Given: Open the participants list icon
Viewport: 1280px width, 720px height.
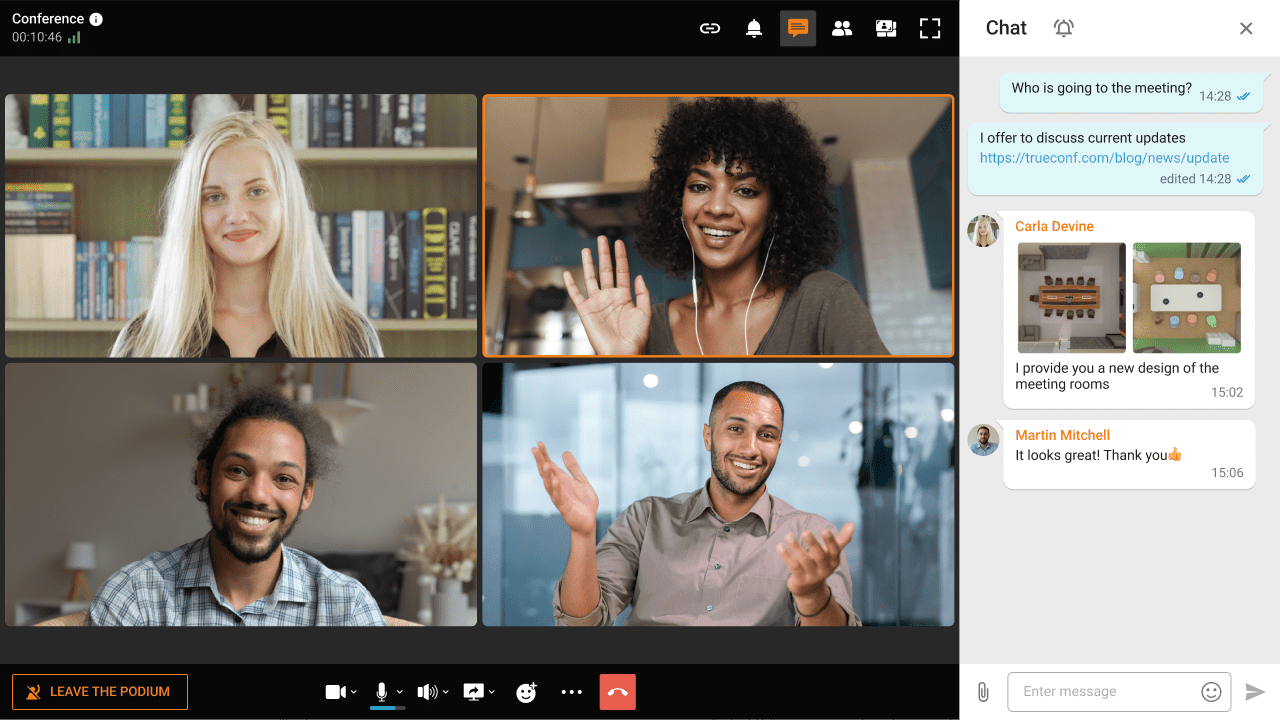Looking at the screenshot, I should [x=842, y=28].
